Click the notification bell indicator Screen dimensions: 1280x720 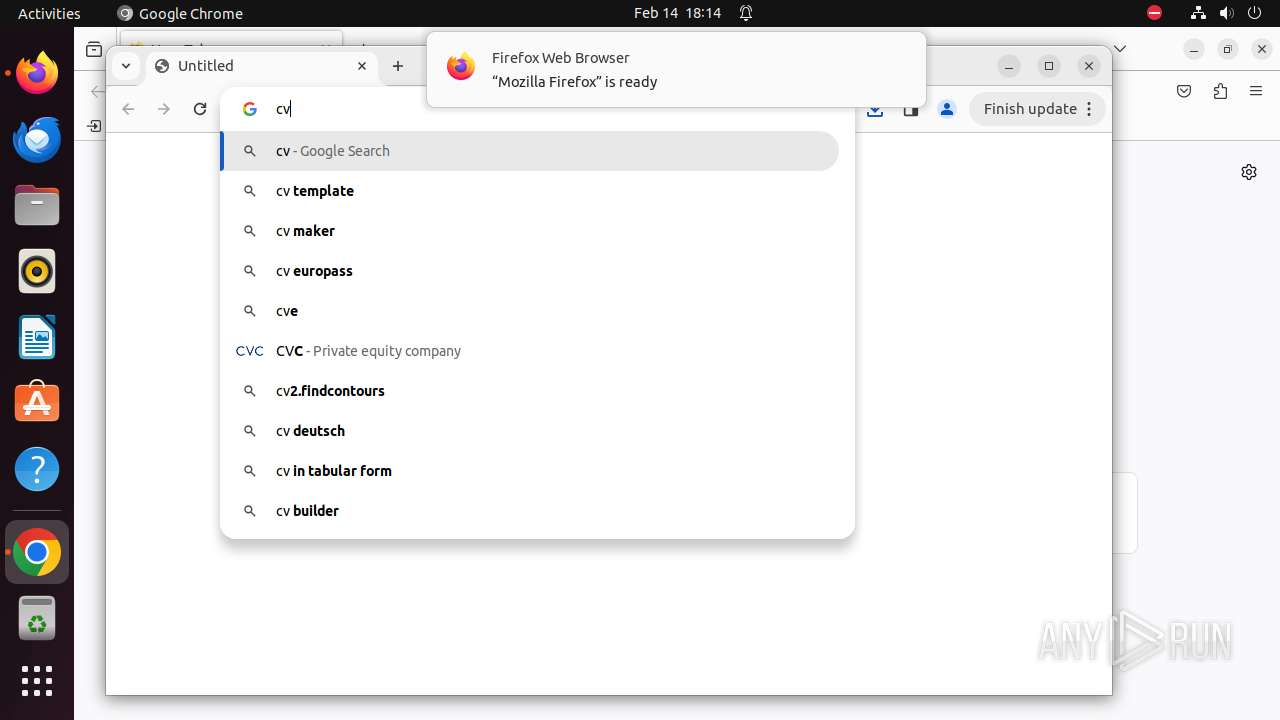coord(746,13)
